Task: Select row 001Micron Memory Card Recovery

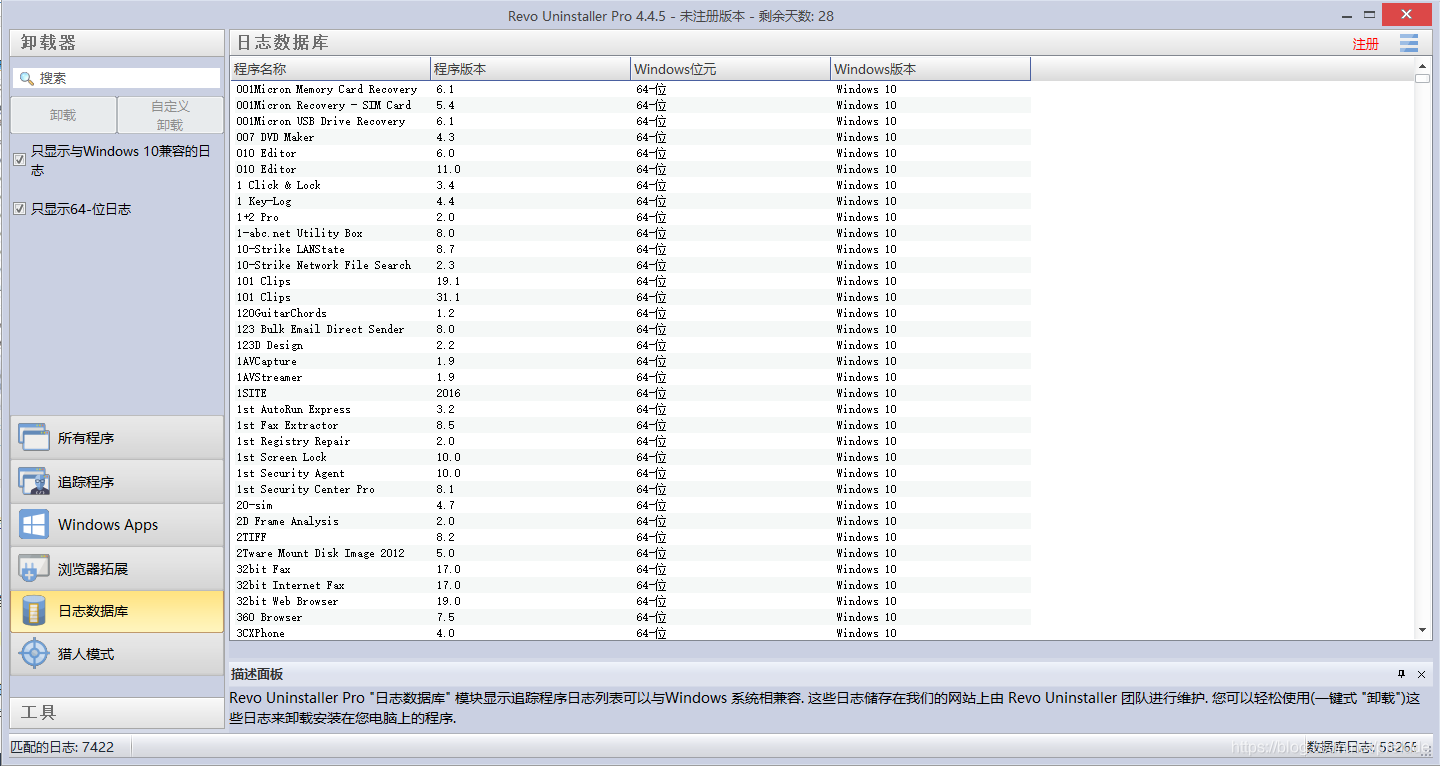Action: 630,89
